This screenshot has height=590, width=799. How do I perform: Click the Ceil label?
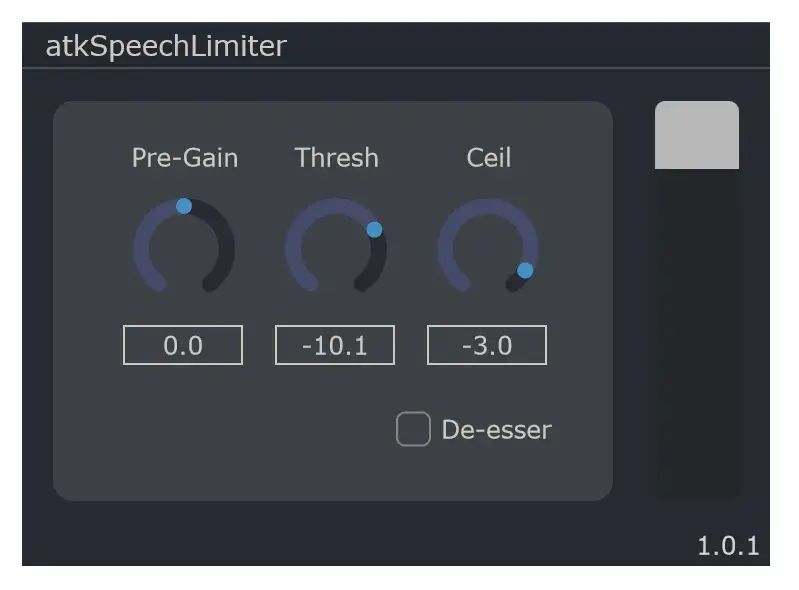tap(489, 157)
